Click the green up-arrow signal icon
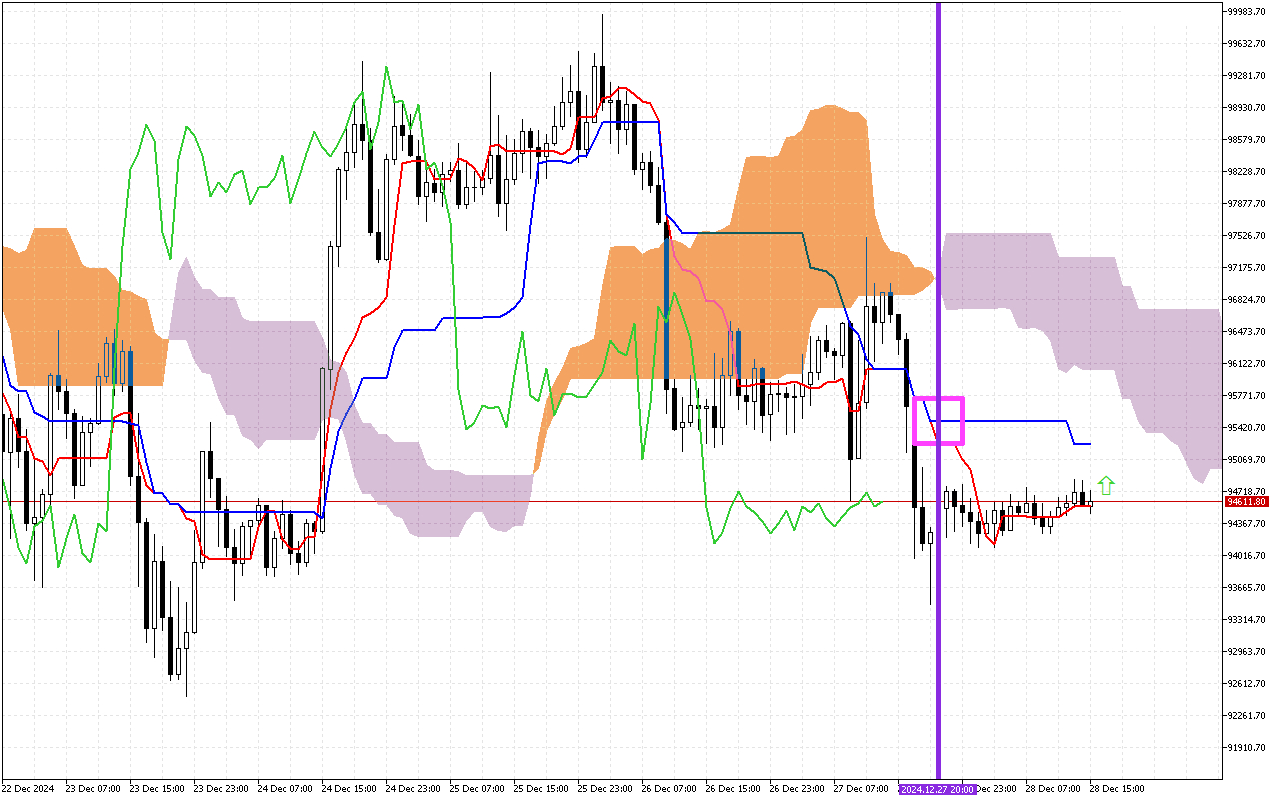The image size is (1280, 800). pos(1105,487)
